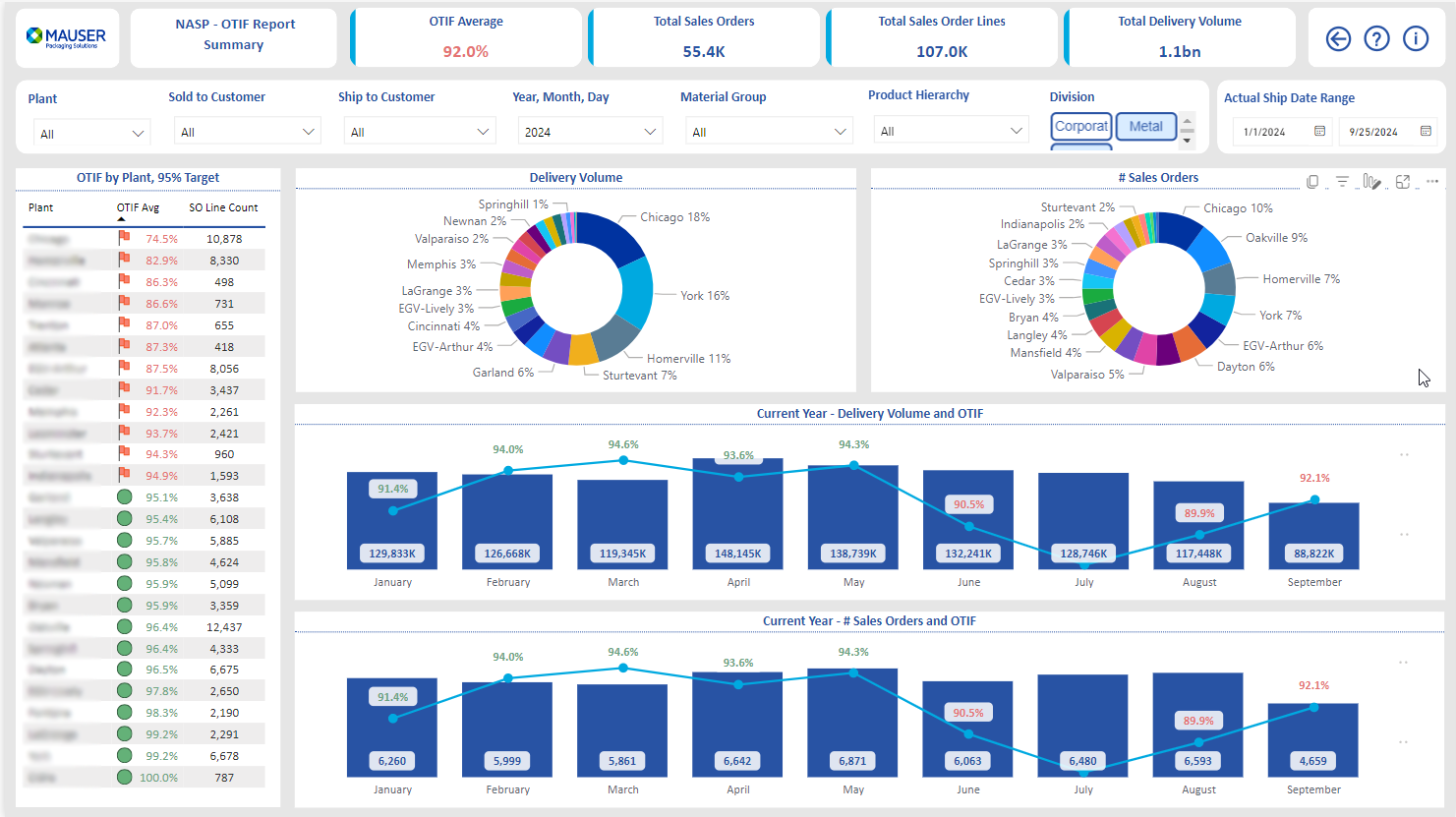Open the question mark help icon
The width and height of the screenshot is (1456, 817).
[1377, 38]
